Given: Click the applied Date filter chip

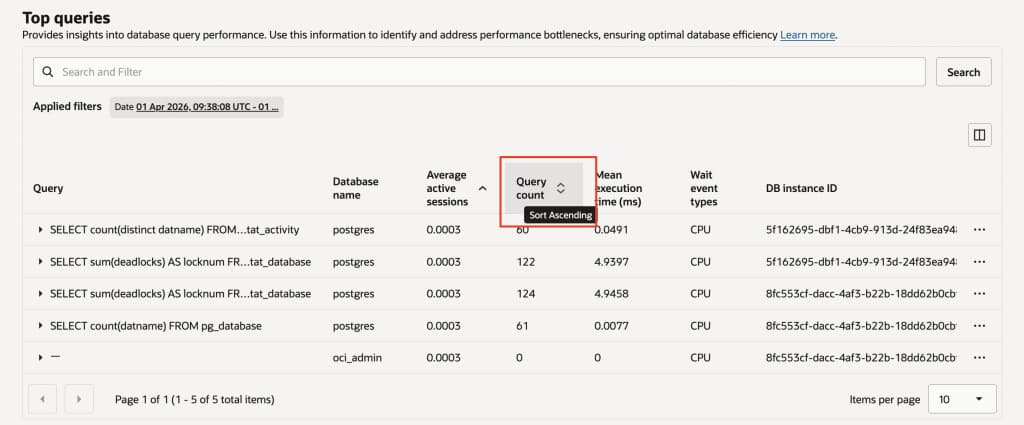Looking at the screenshot, I should click(196, 106).
